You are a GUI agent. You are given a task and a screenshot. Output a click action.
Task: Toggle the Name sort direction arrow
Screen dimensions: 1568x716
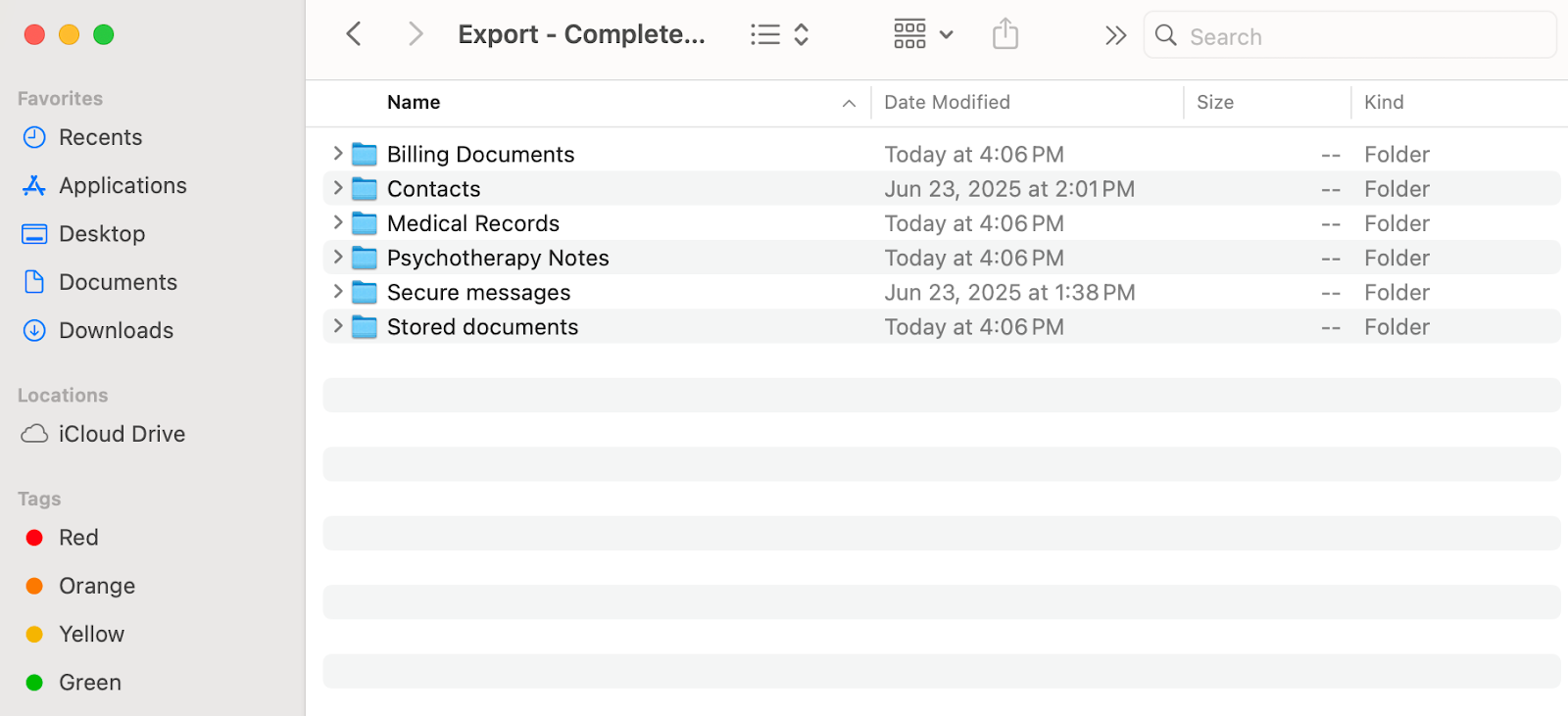[849, 103]
